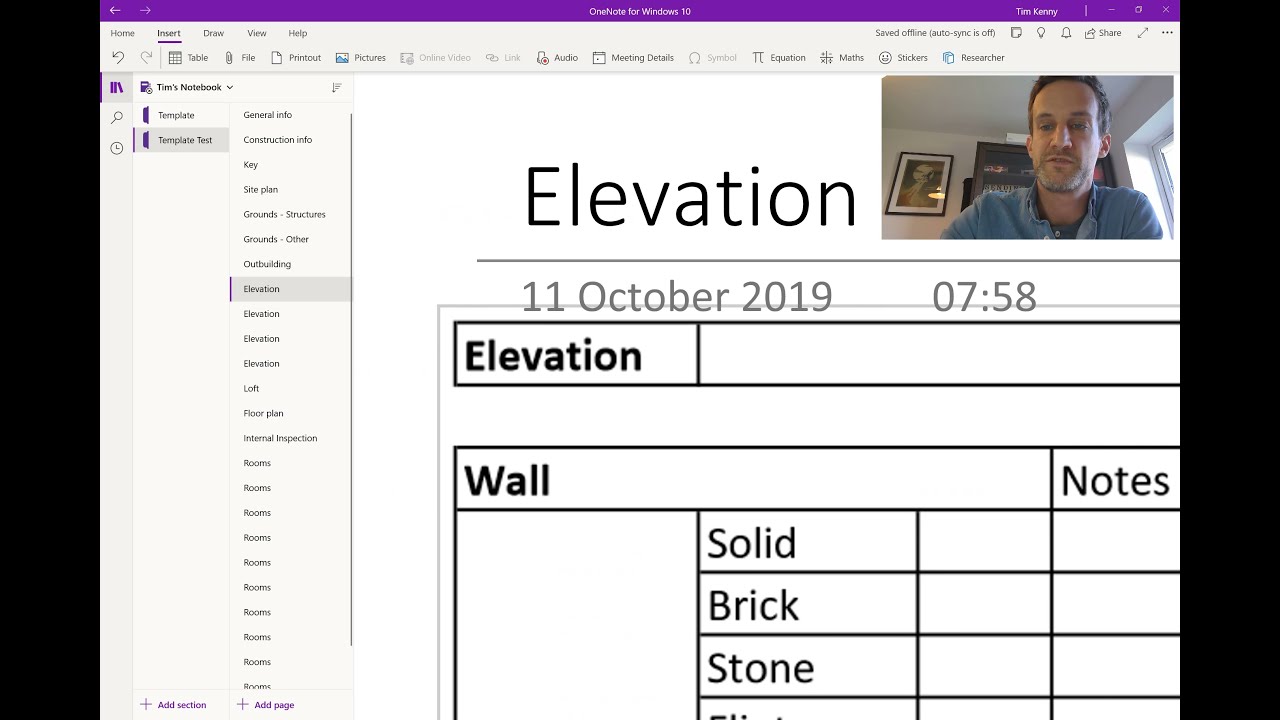Click the webcam video overlay
This screenshot has height=720, width=1280.
coord(1027,157)
